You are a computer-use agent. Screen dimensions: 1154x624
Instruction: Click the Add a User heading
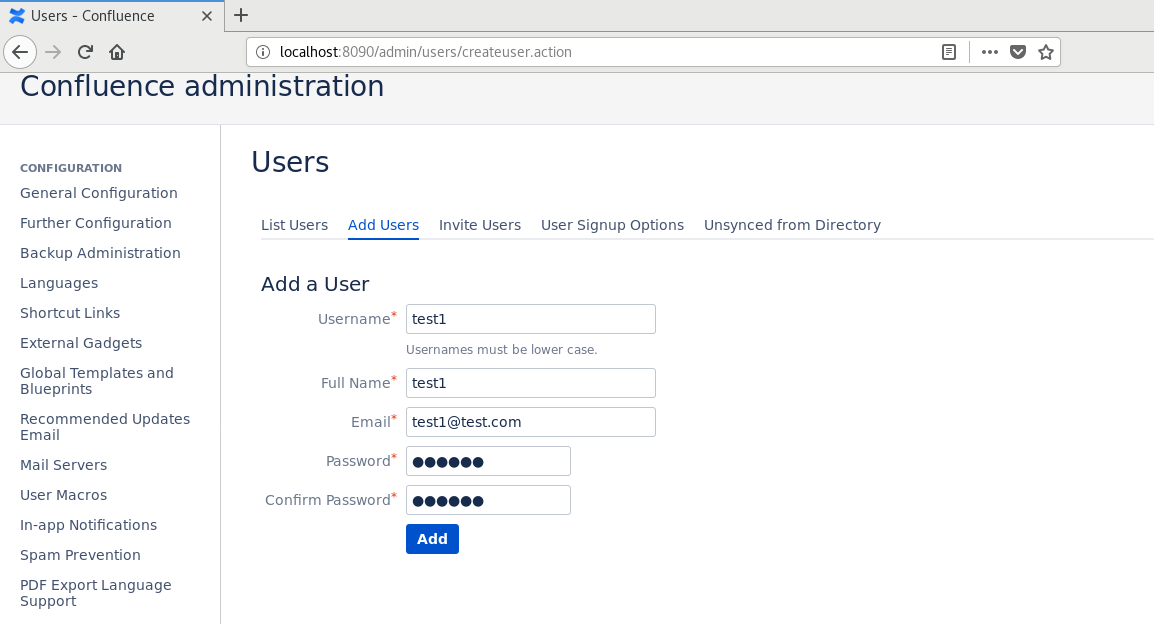[x=315, y=285]
